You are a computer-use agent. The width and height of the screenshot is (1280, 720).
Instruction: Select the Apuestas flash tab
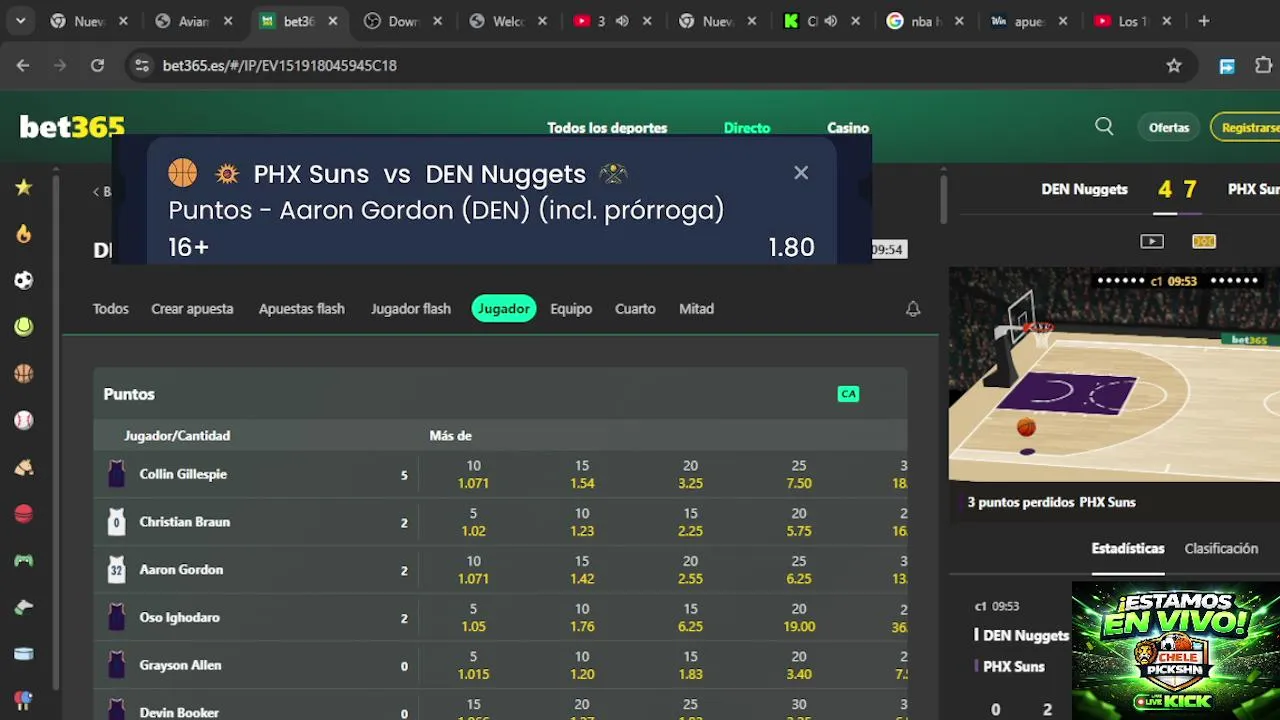click(301, 309)
